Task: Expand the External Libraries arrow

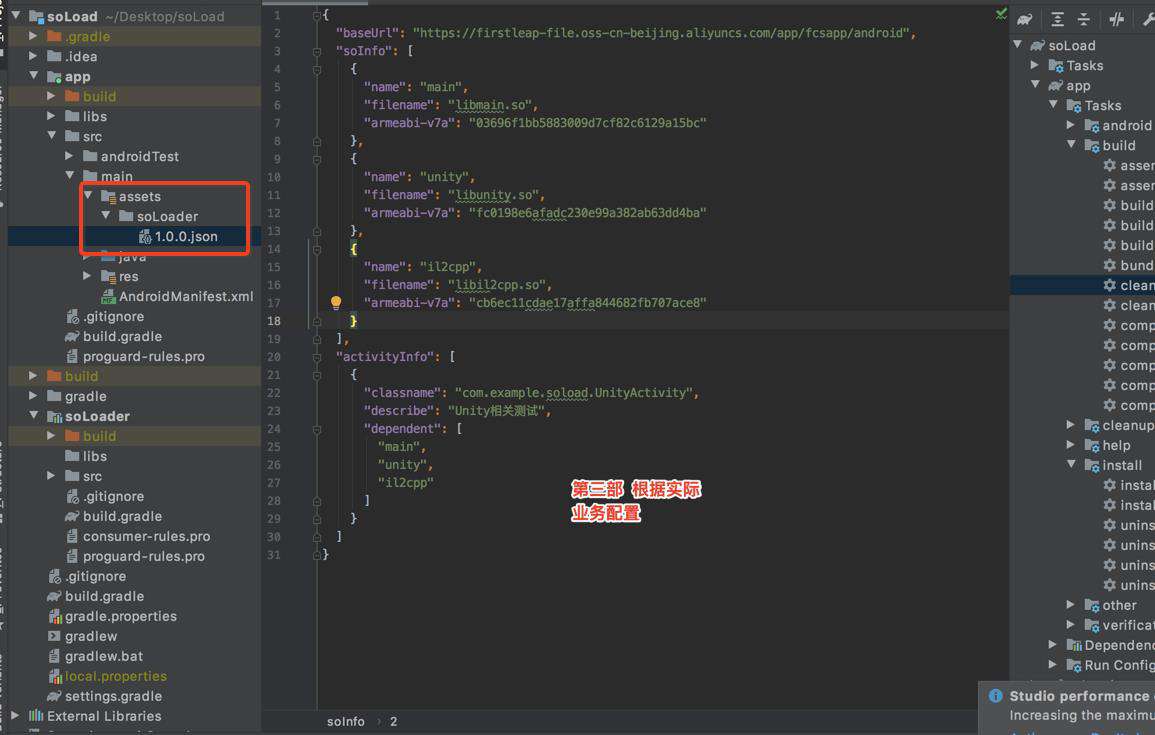Action: click(15, 715)
